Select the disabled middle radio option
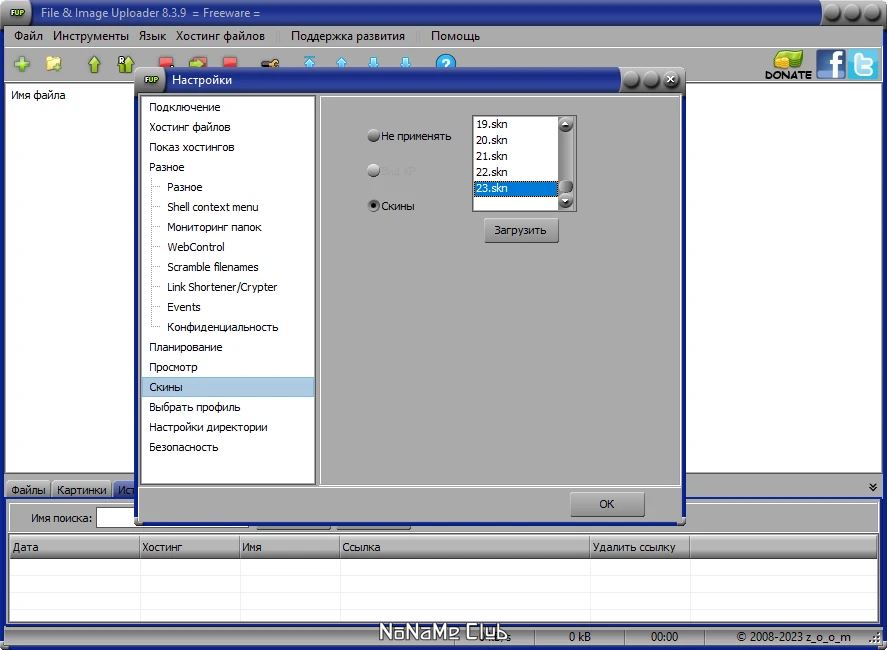The image size is (887, 650). 373,170
